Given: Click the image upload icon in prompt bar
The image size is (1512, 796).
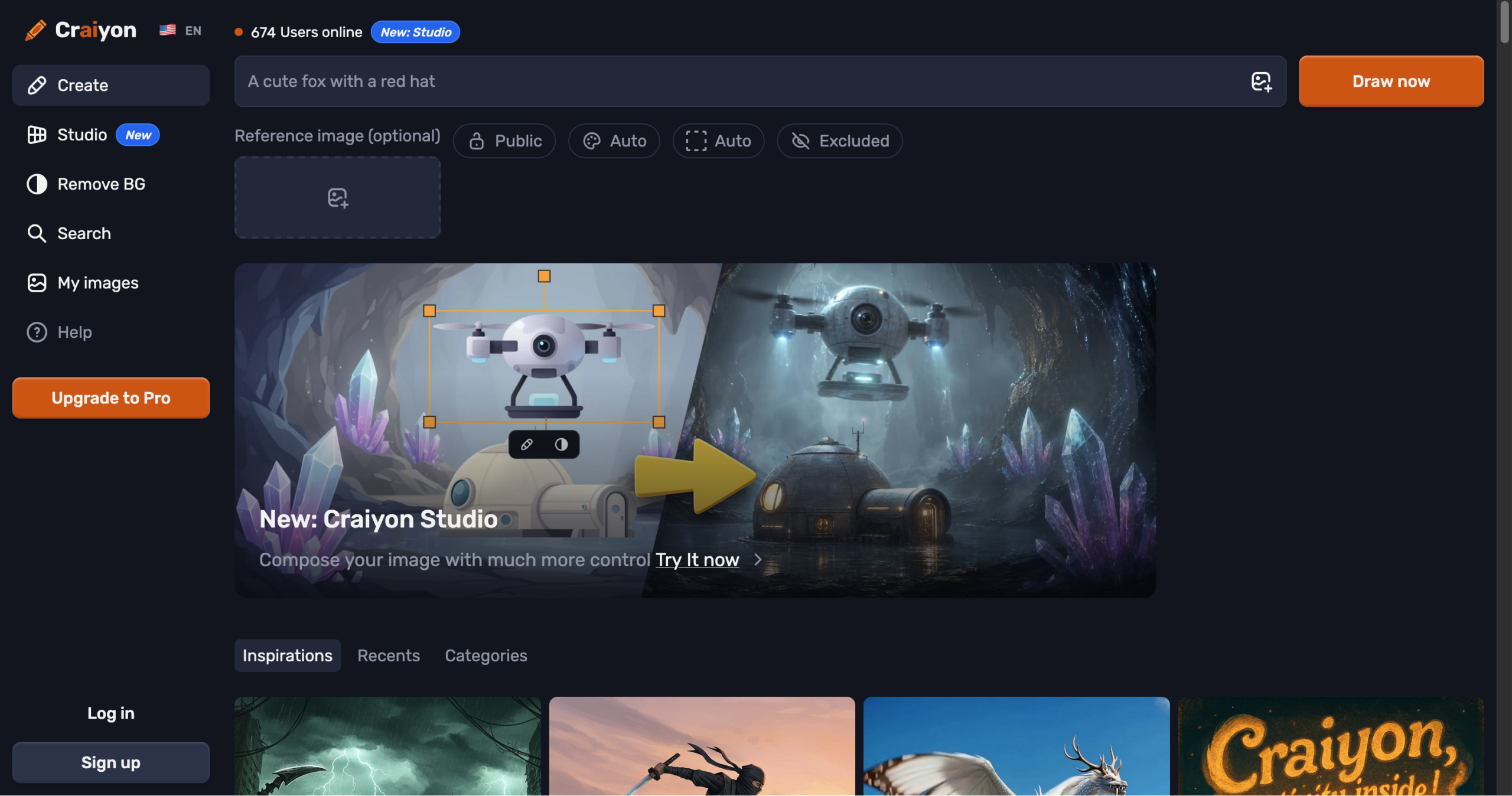Looking at the screenshot, I should pos(1261,81).
